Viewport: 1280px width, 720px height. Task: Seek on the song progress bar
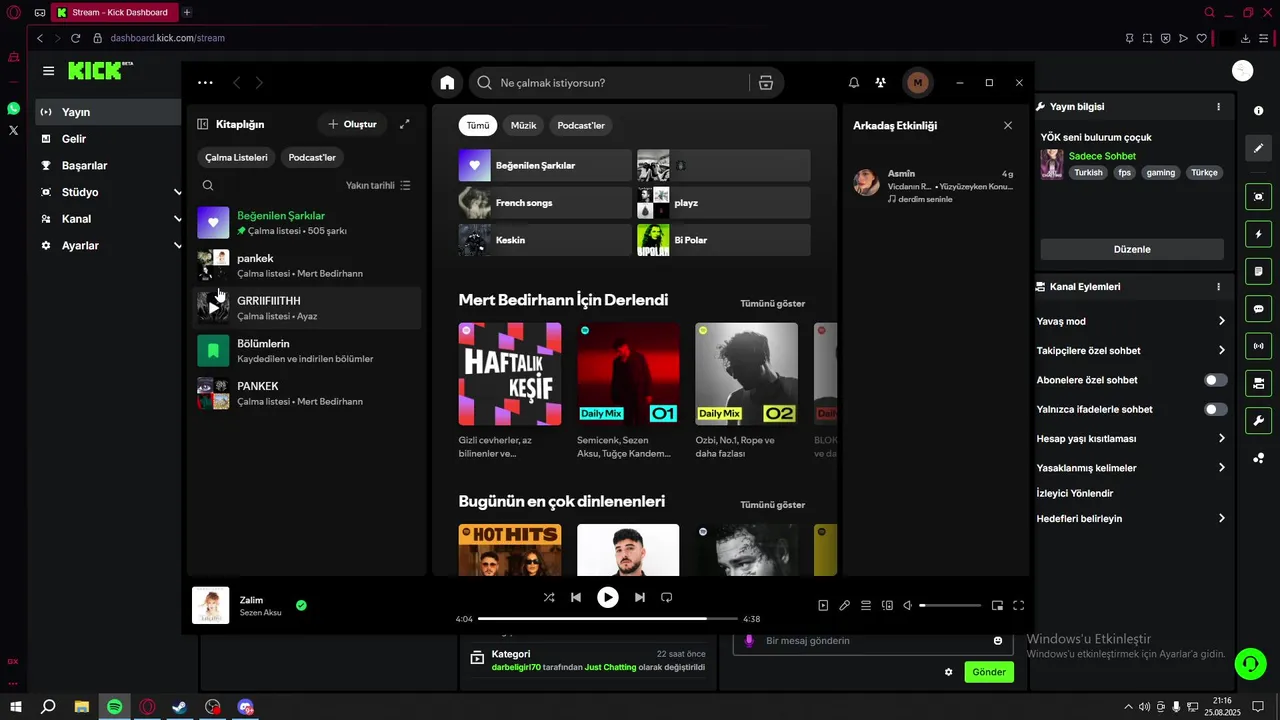point(608,619)
